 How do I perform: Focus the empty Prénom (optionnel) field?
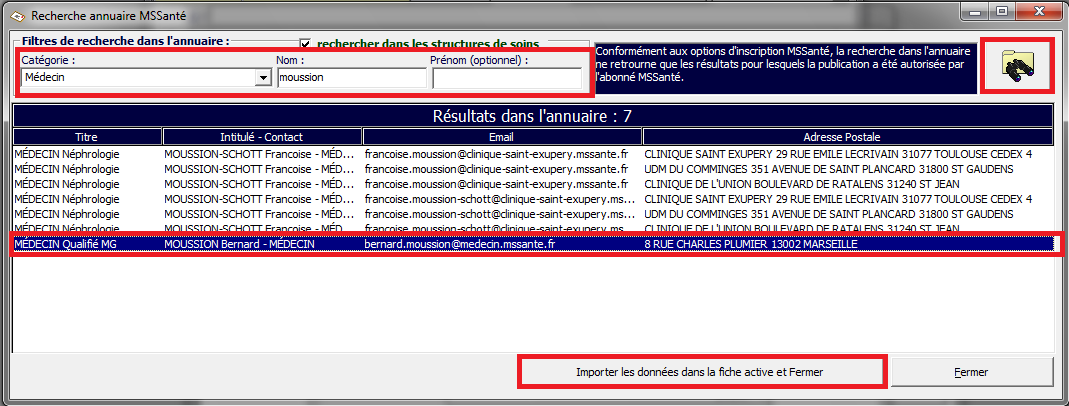pos(507,78)
